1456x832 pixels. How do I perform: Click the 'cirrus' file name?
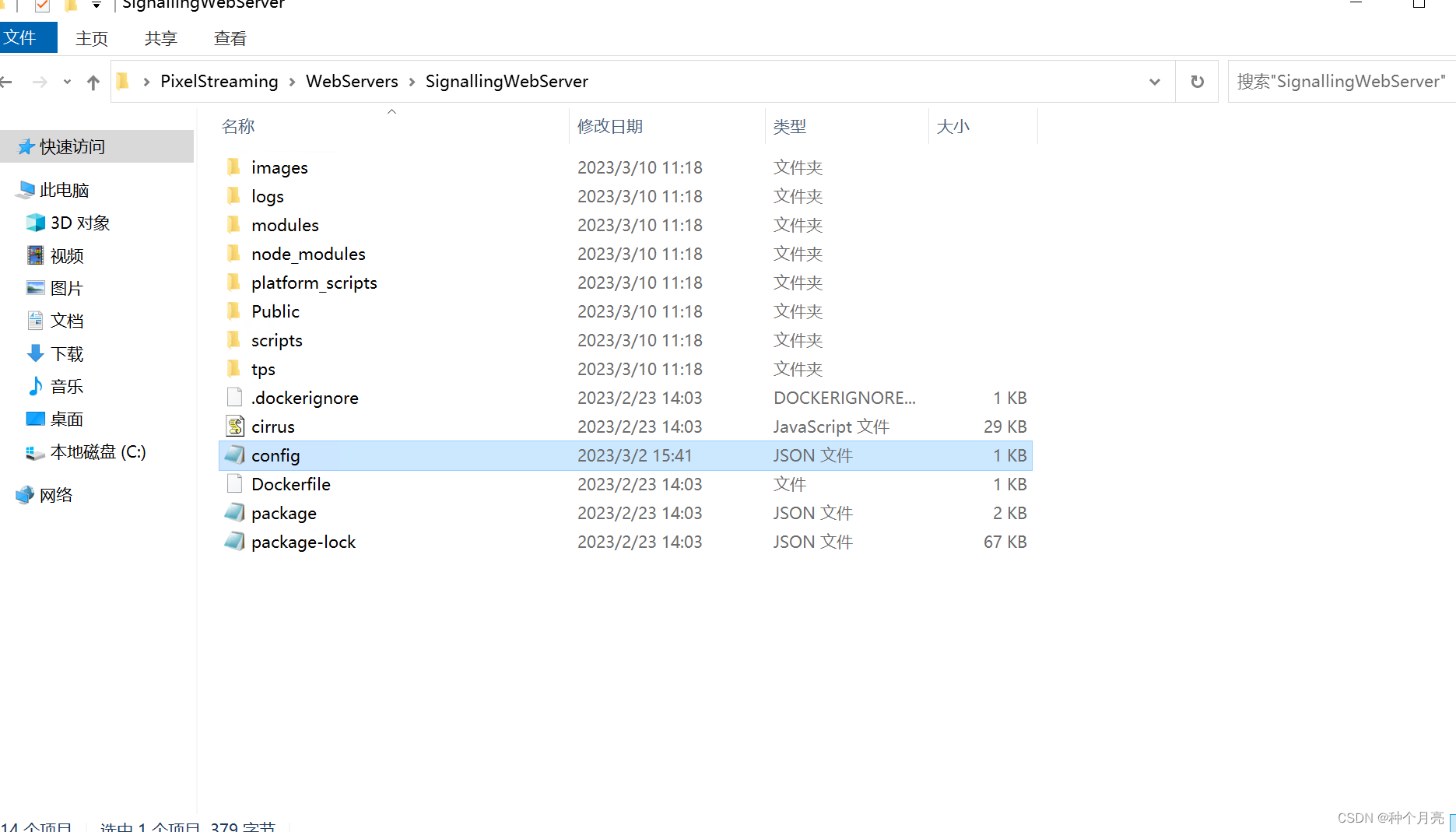tap(273, 427)
